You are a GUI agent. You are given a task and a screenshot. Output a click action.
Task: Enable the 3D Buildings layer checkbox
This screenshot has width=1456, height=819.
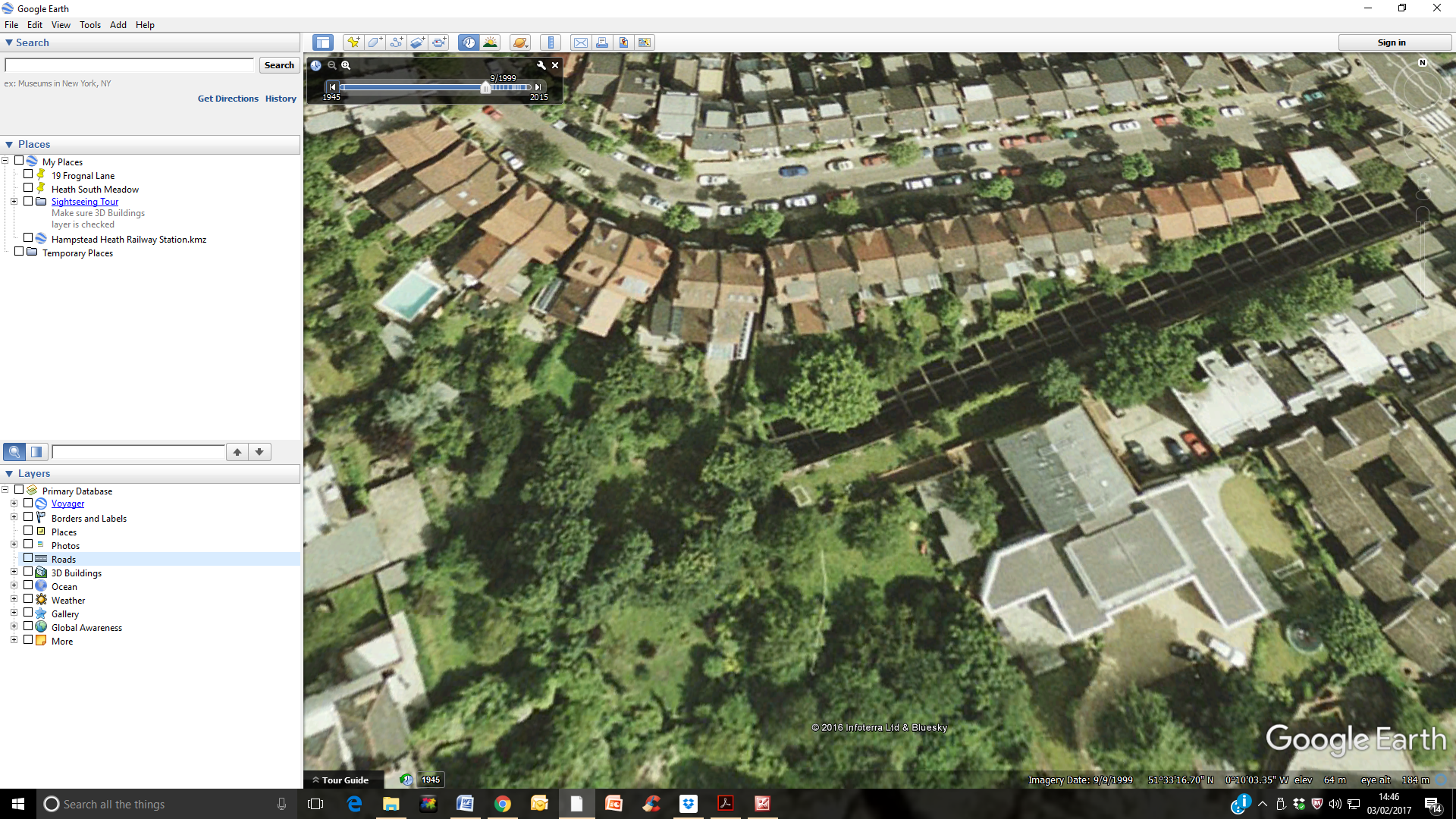tap(28, 572)
